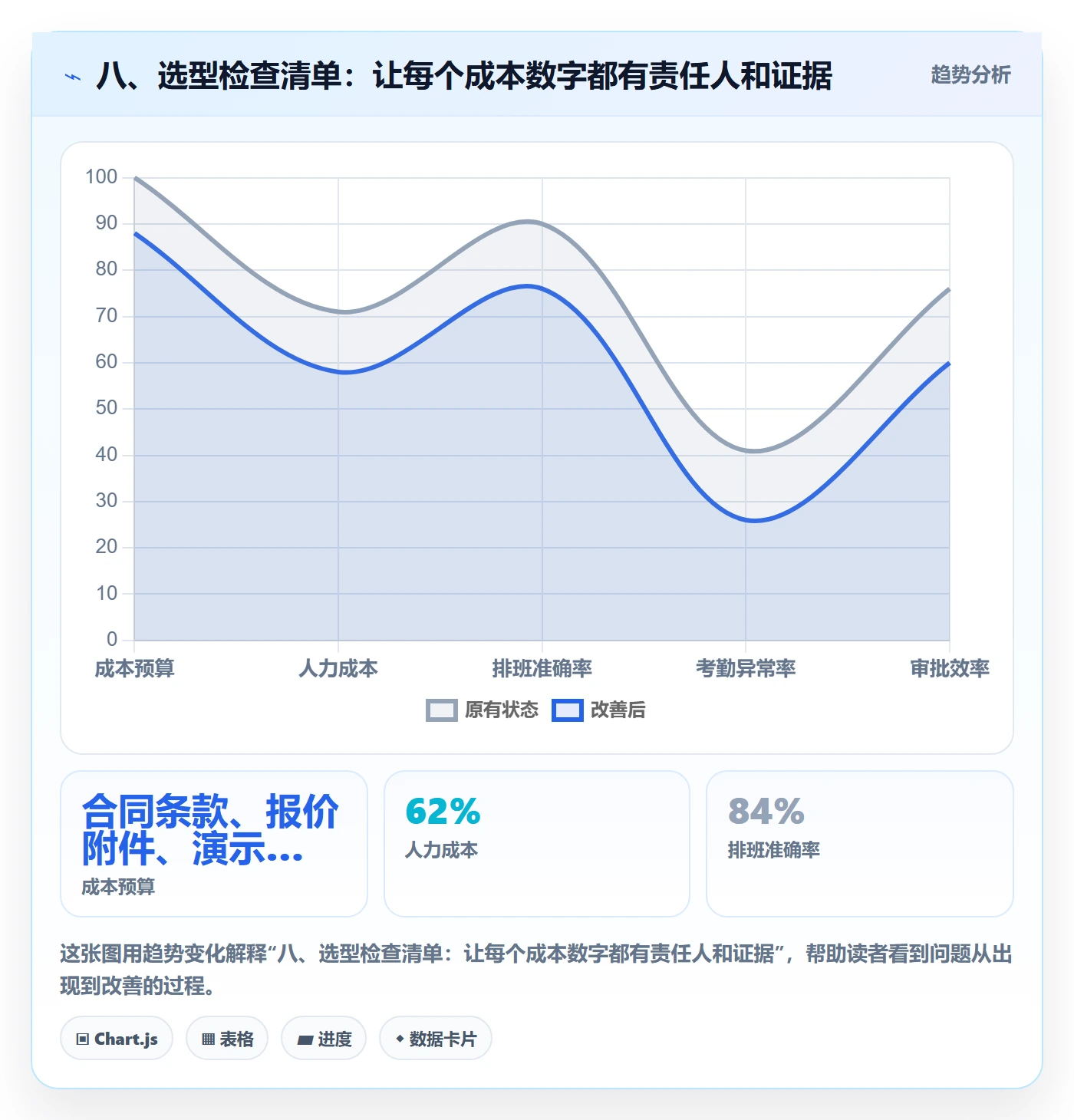
Task: Select the Chart.js tag chip
Action: coord(117,1039)
